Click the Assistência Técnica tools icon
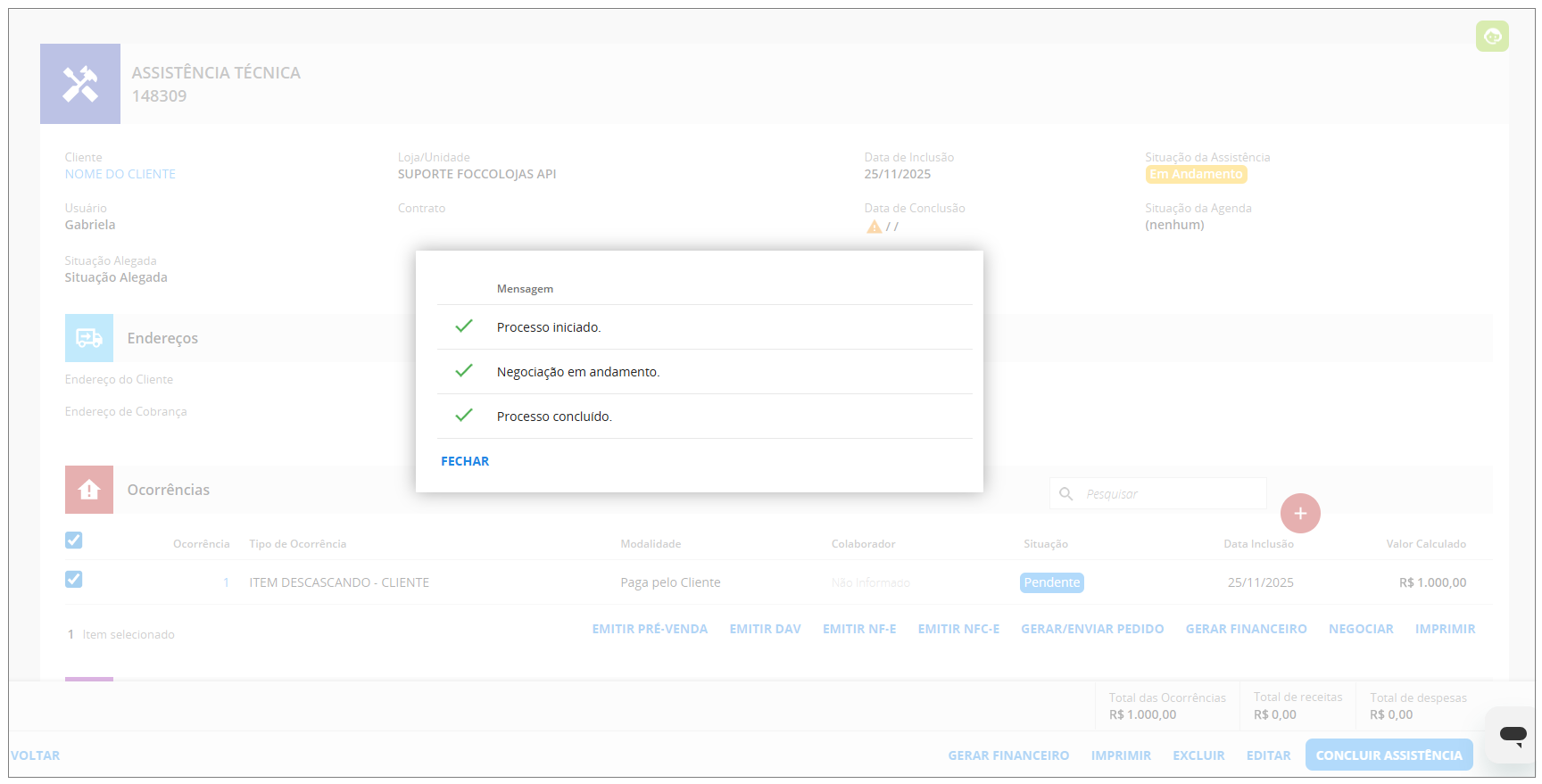Image resolution: width=1542 pixels, height=784 pixels. (80, 84)
